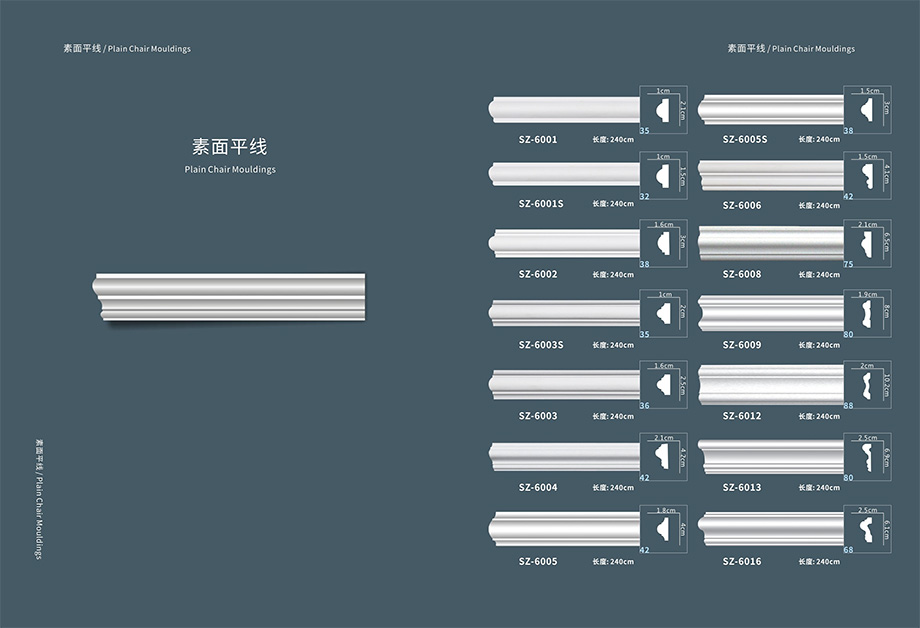
Task: Click the SZ-6013 cross-section profile diagram
Action: point(868,457)
